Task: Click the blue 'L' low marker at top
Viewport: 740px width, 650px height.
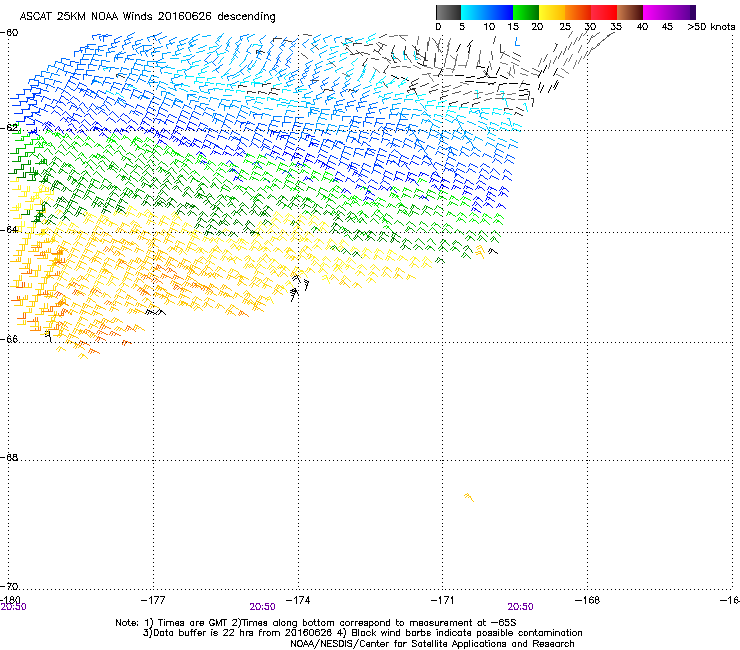Action: coord(517,42)
